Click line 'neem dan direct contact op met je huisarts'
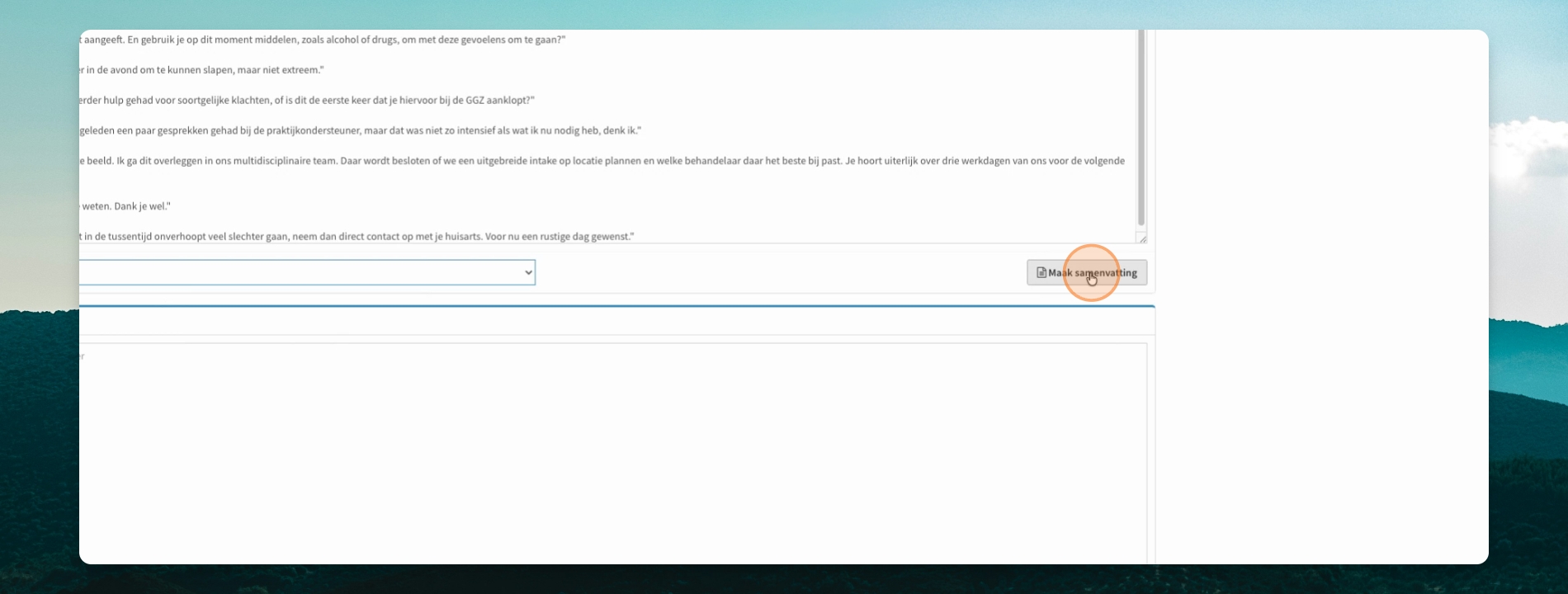The width and height of the screenshot is (1568, 594). point(357,236)
